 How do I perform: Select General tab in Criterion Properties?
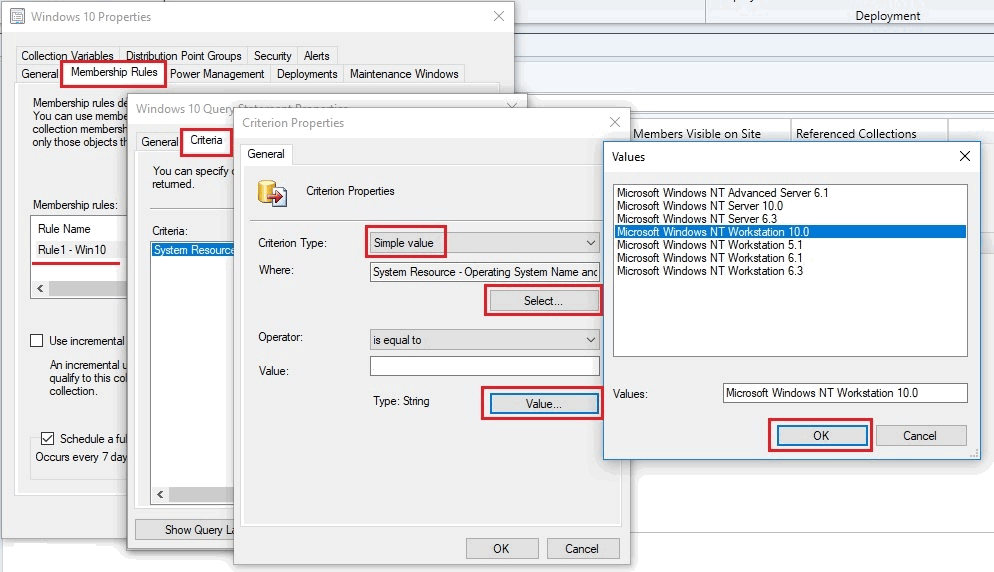coord(266,153)
